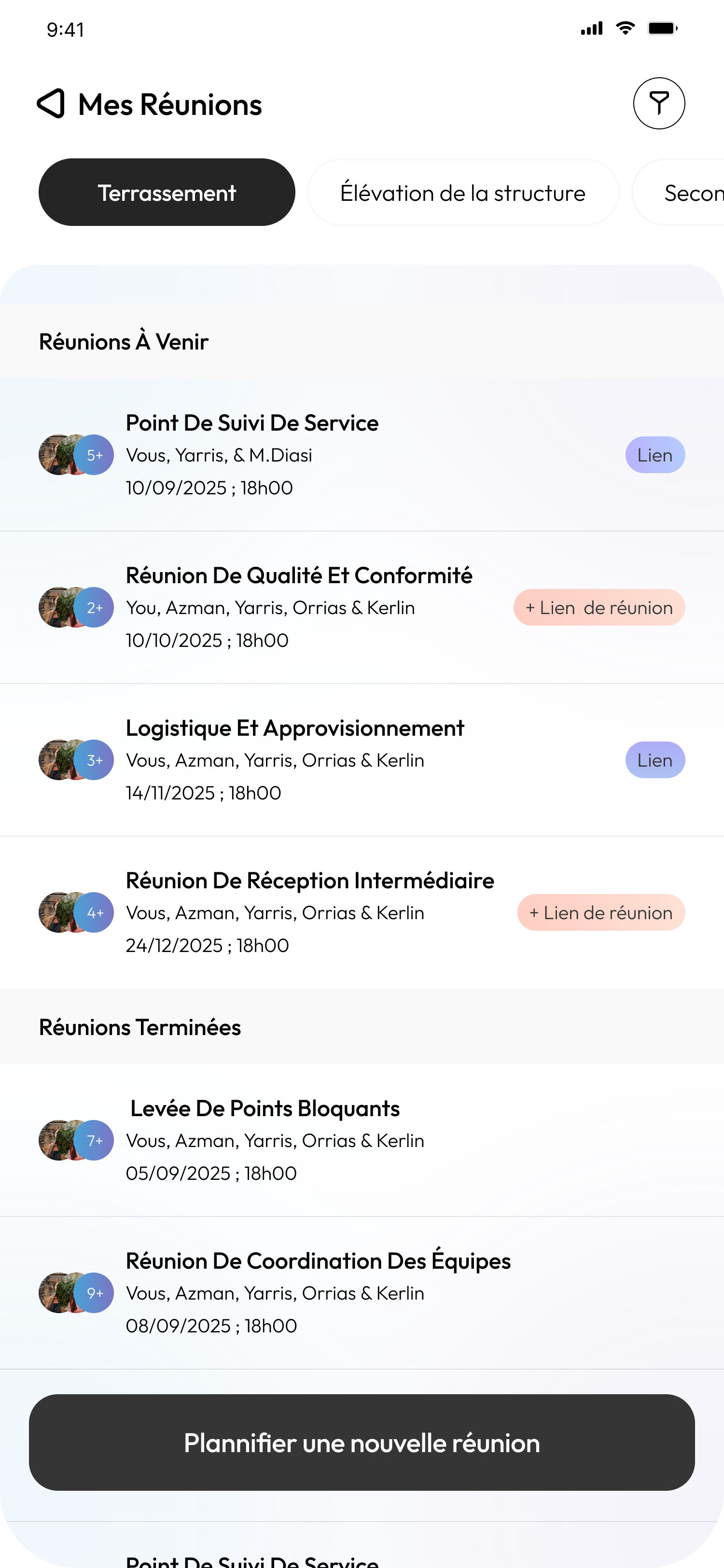Switch to Élévation de la structure tab
The image size is (724, 1568).
pos(462,192)
